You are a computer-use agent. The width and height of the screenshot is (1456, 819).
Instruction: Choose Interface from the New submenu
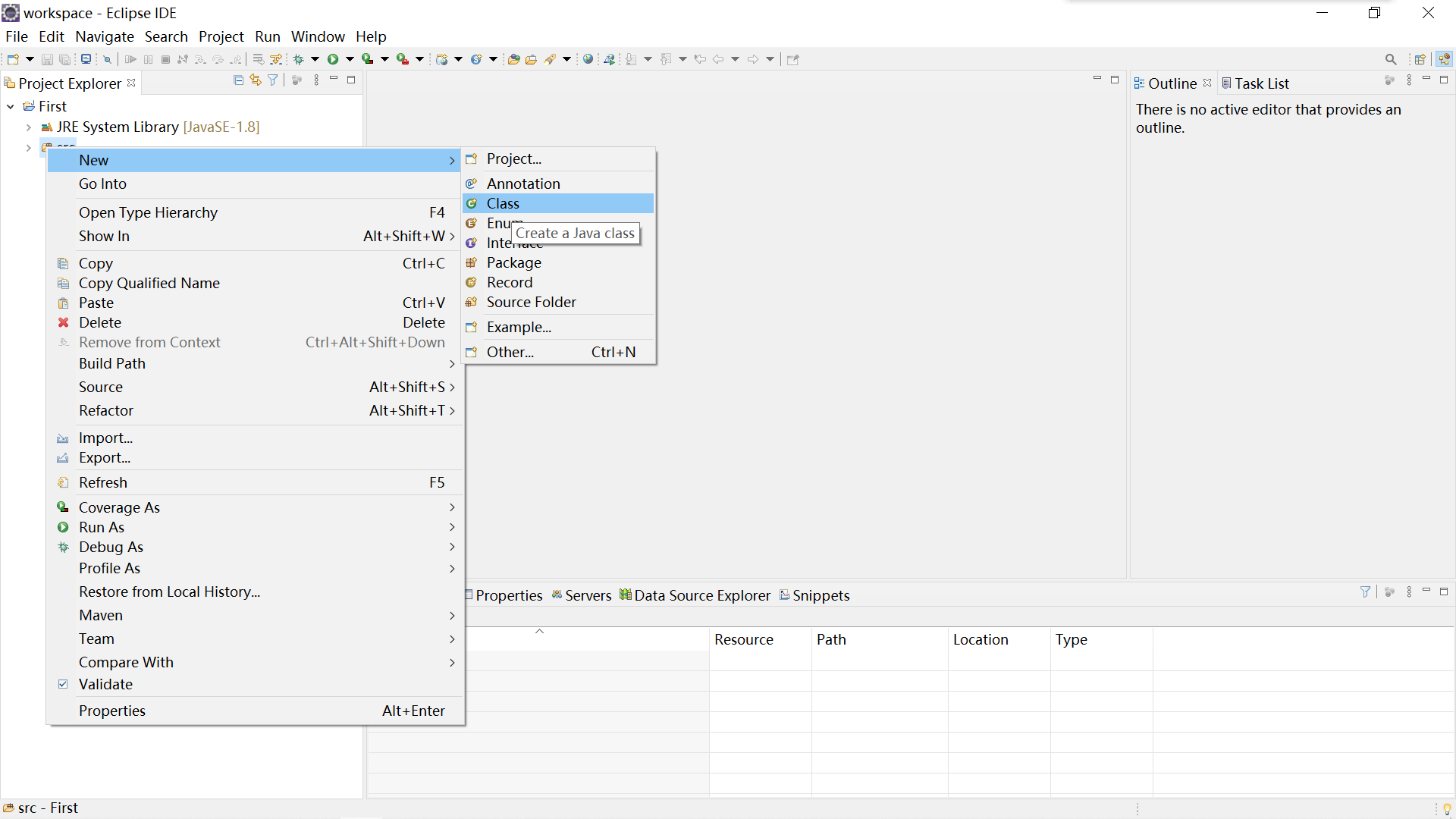[x=558, y=243]
